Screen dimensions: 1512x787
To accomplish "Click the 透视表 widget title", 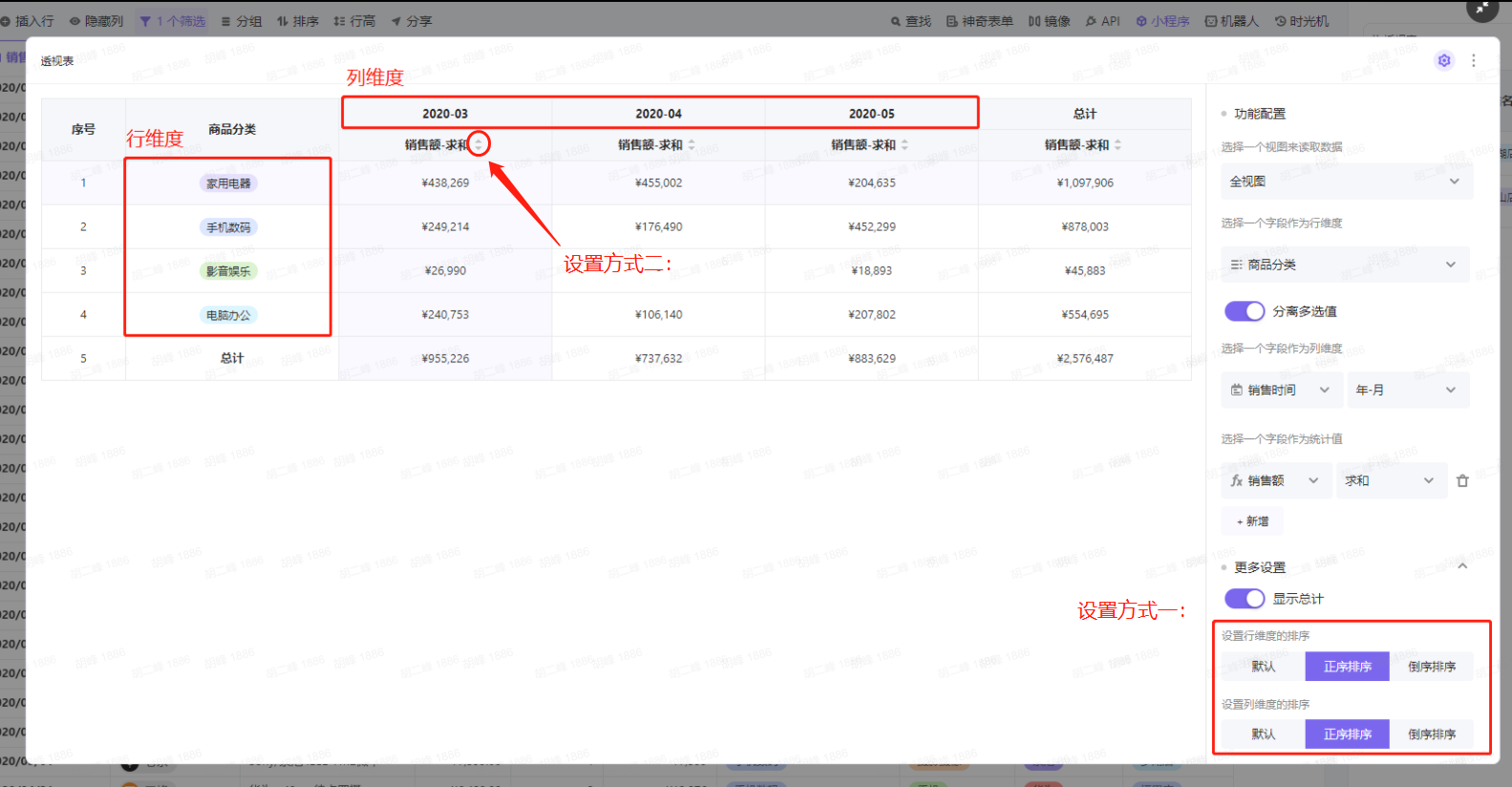I will [57, 61].
